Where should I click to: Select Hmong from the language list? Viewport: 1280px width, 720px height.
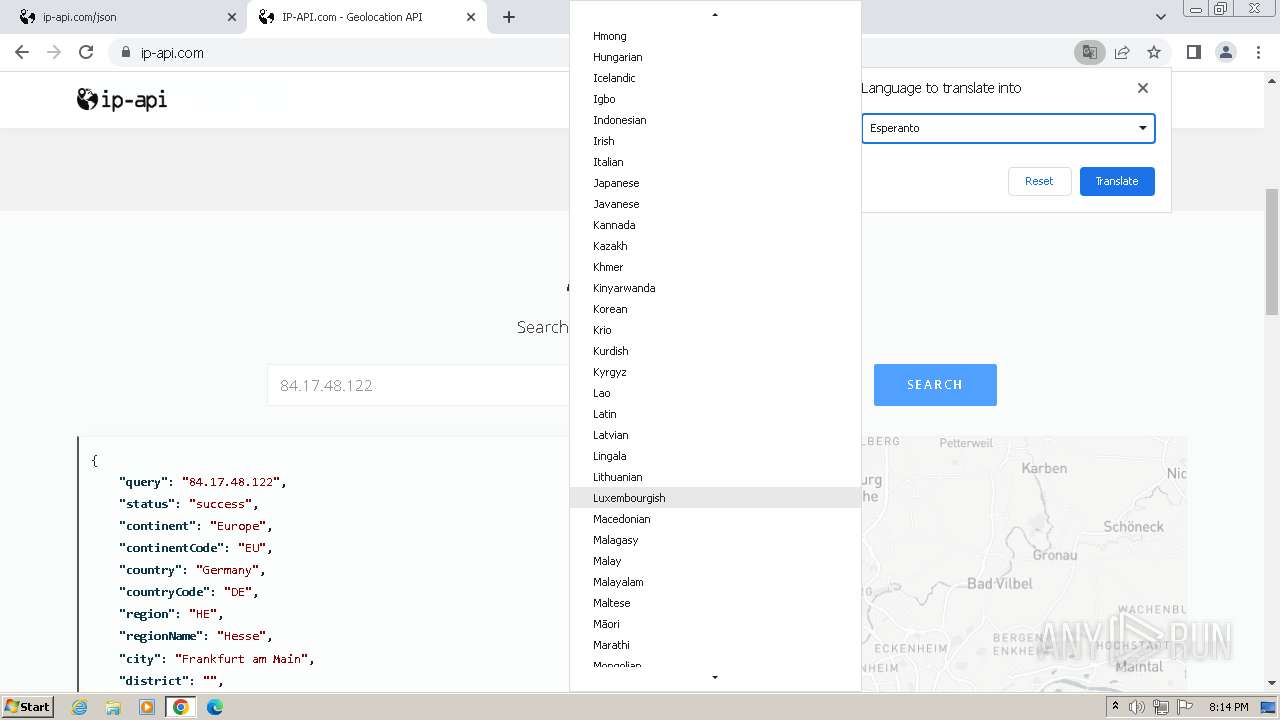tap(715, 36)
